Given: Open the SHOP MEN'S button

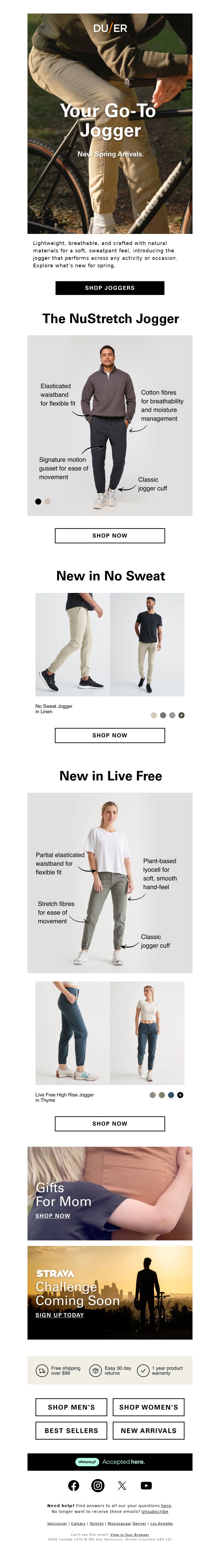Looking at the screenshot, I should pos(71,1407).
